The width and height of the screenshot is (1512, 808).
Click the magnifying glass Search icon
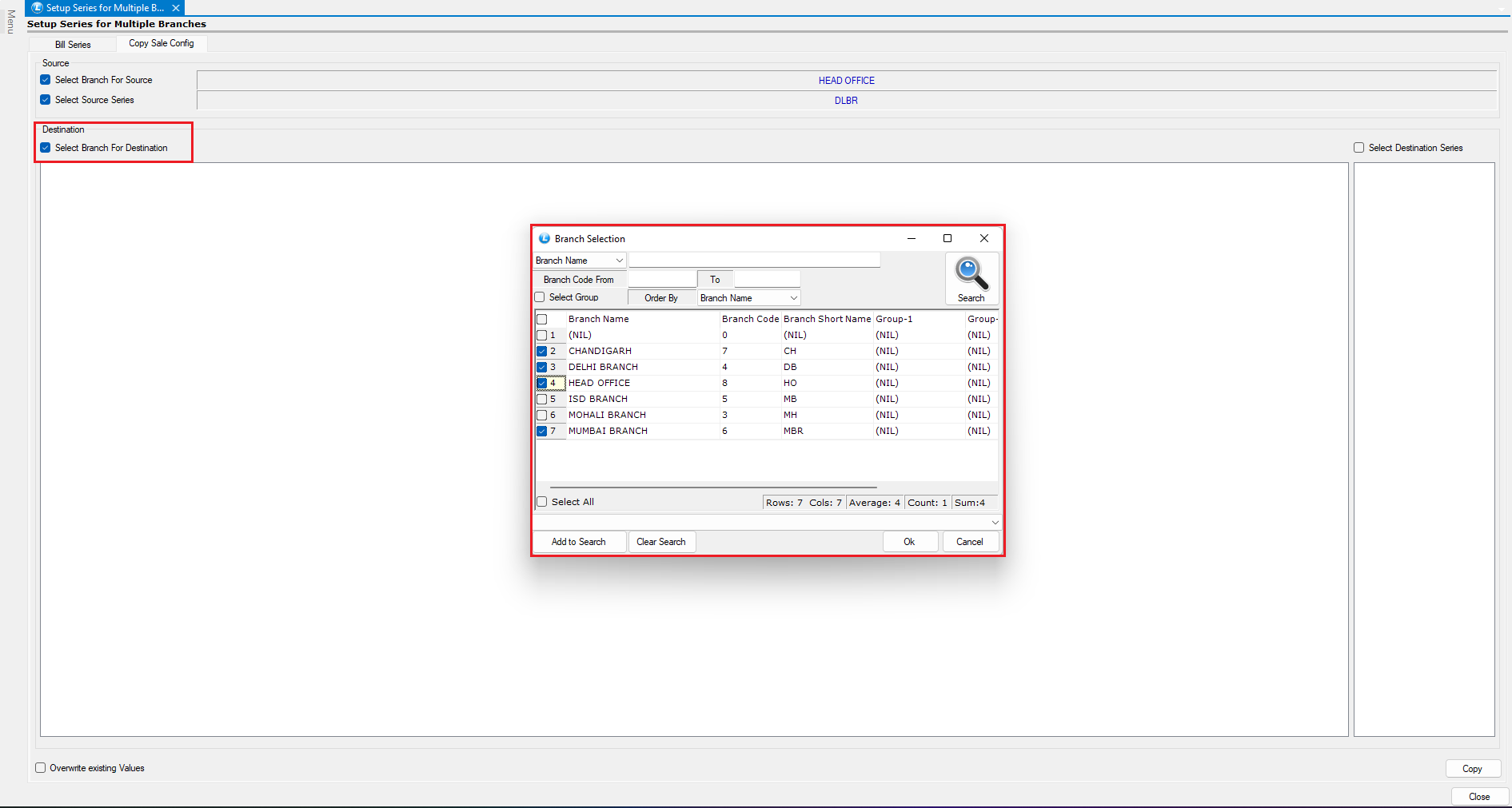[x=971, y=275]
